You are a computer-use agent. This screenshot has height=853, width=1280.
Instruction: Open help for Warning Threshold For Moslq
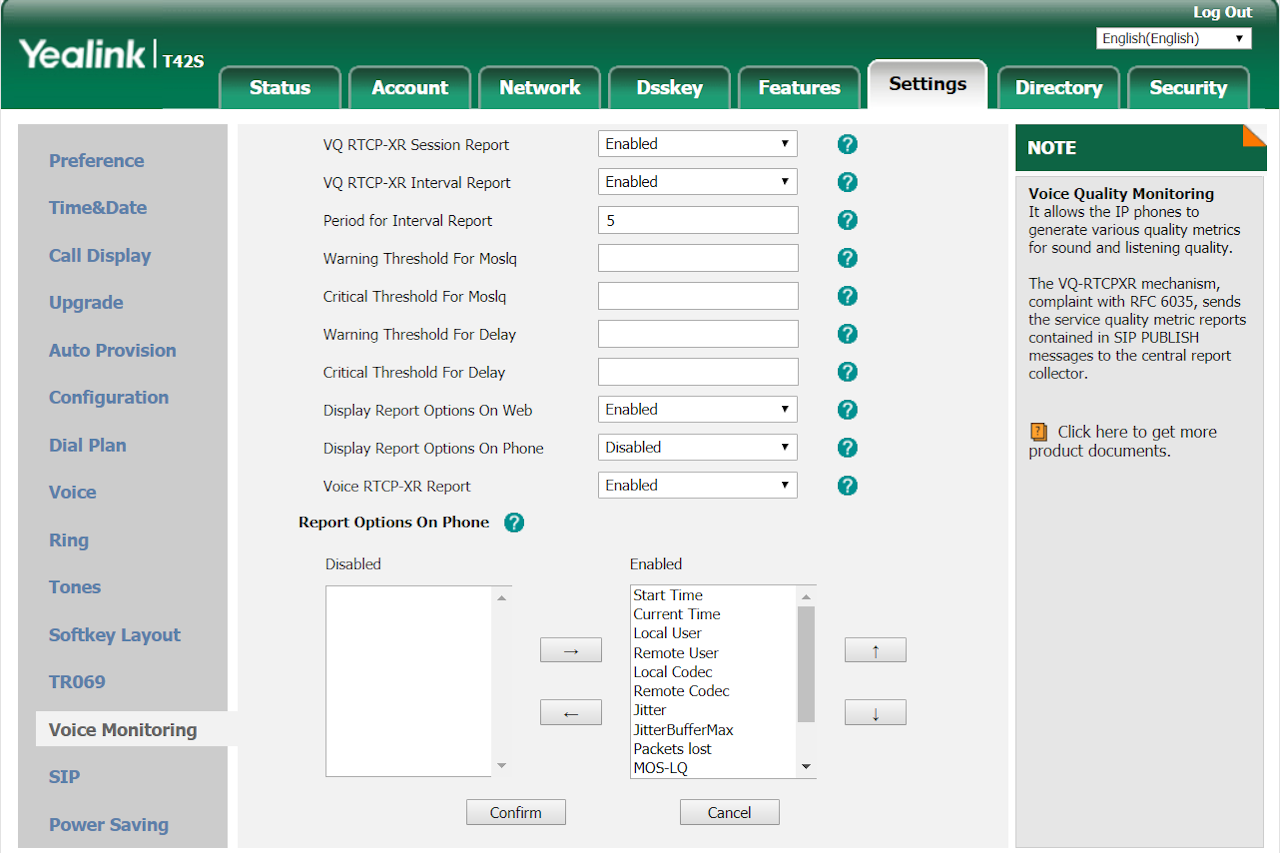847,258
